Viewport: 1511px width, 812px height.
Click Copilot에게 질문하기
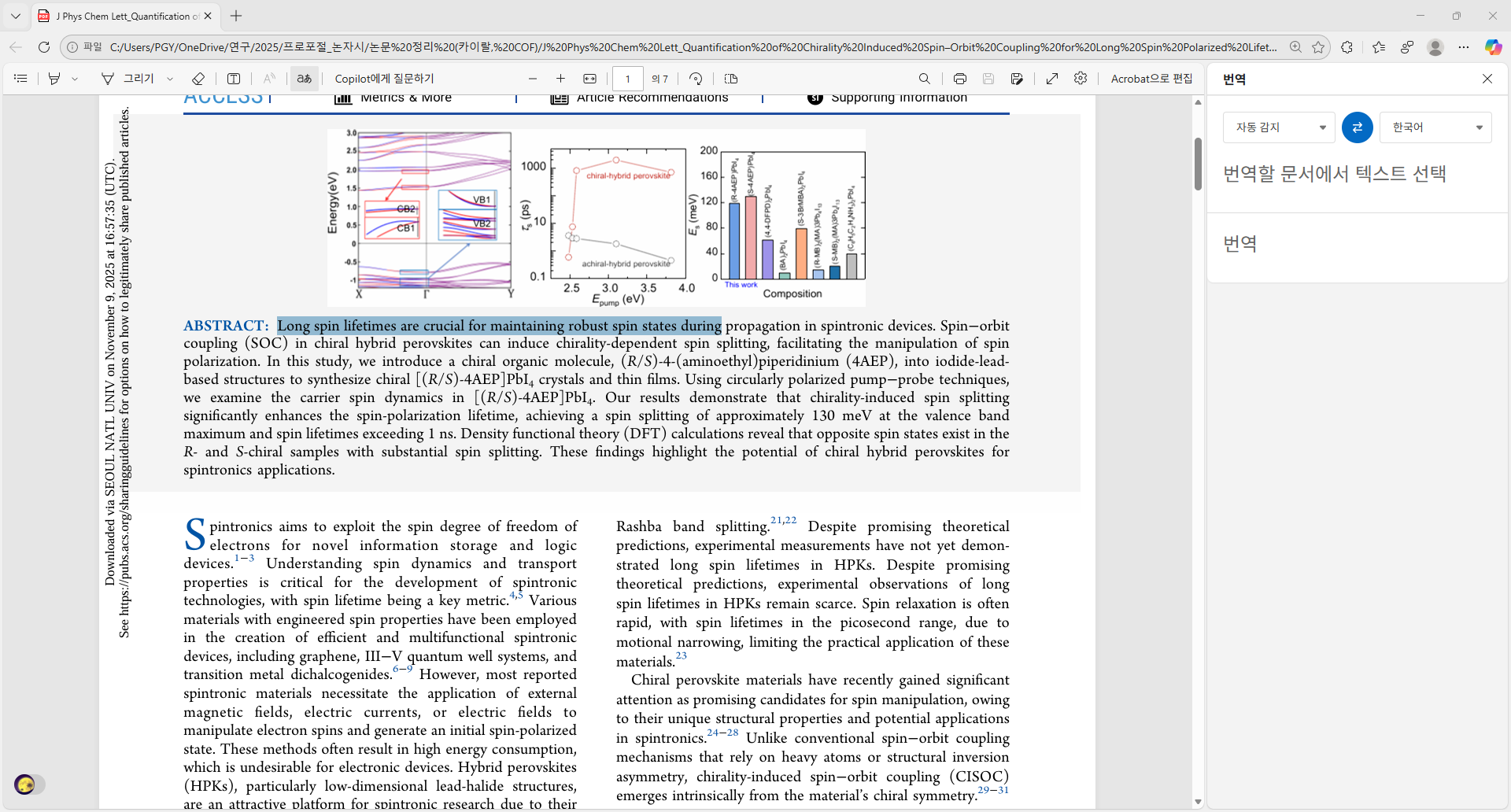pyautogui.click(x=383, y=78)
